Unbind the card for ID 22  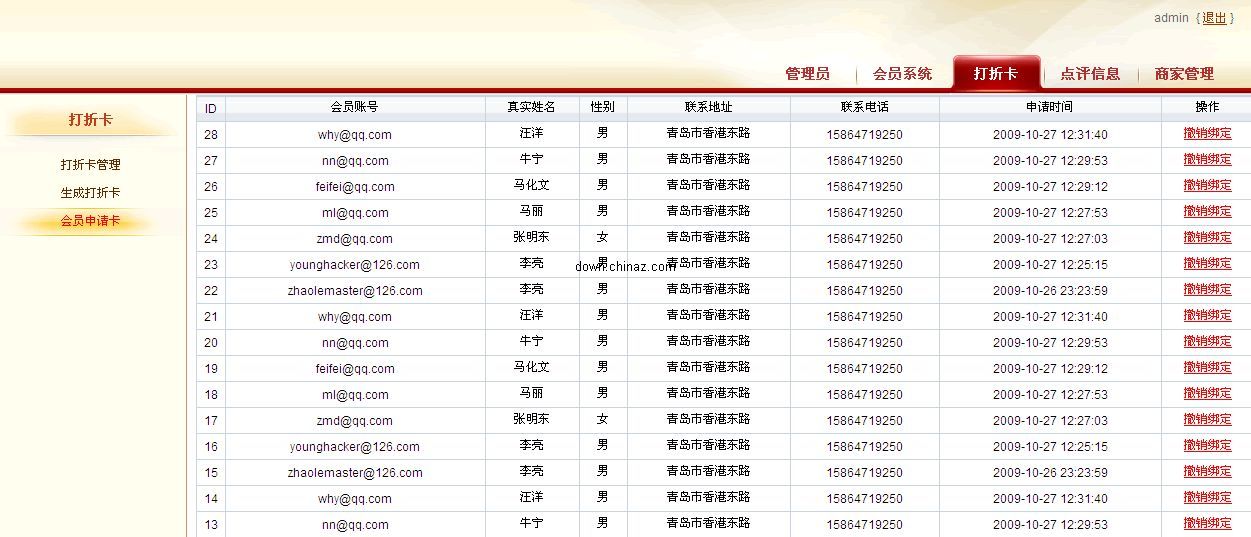1207,289
